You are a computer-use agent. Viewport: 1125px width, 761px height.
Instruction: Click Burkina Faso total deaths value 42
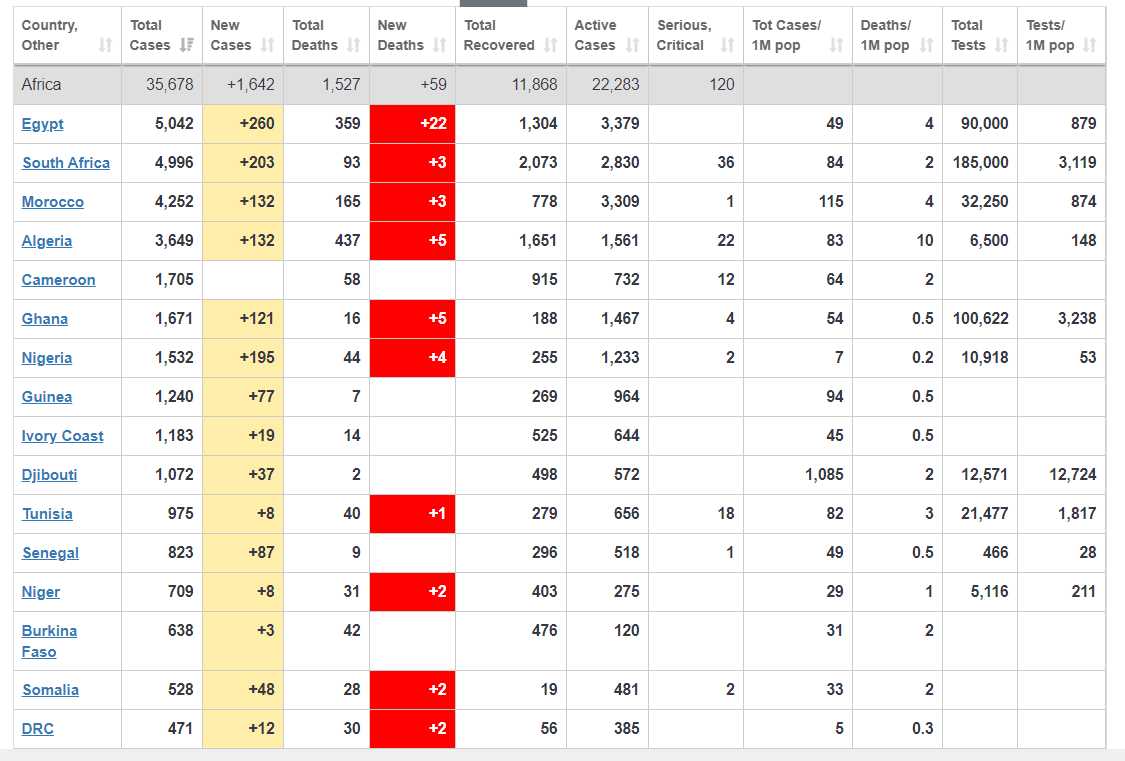(352, 630)
